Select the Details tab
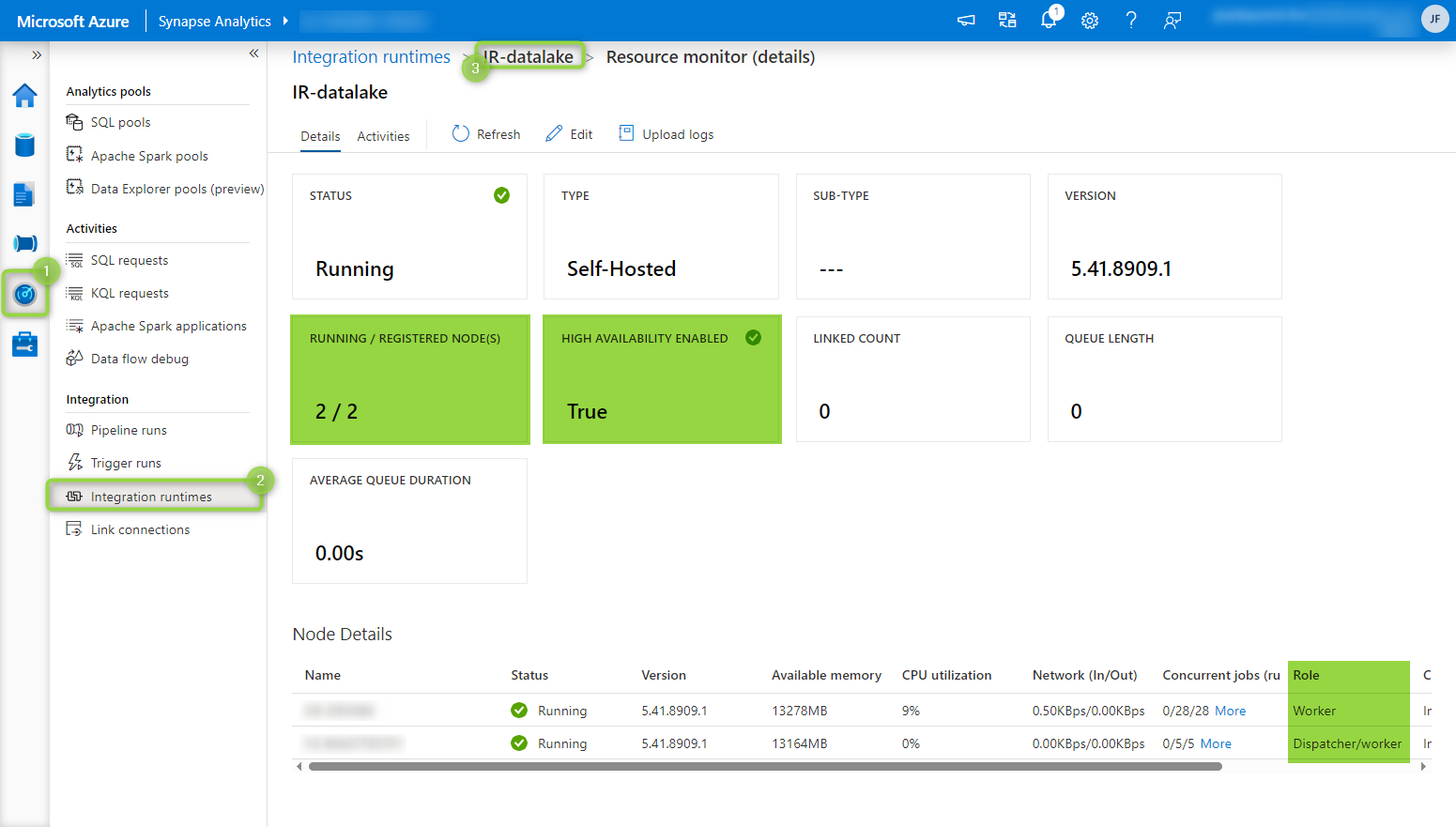 [x=320, y=136]
